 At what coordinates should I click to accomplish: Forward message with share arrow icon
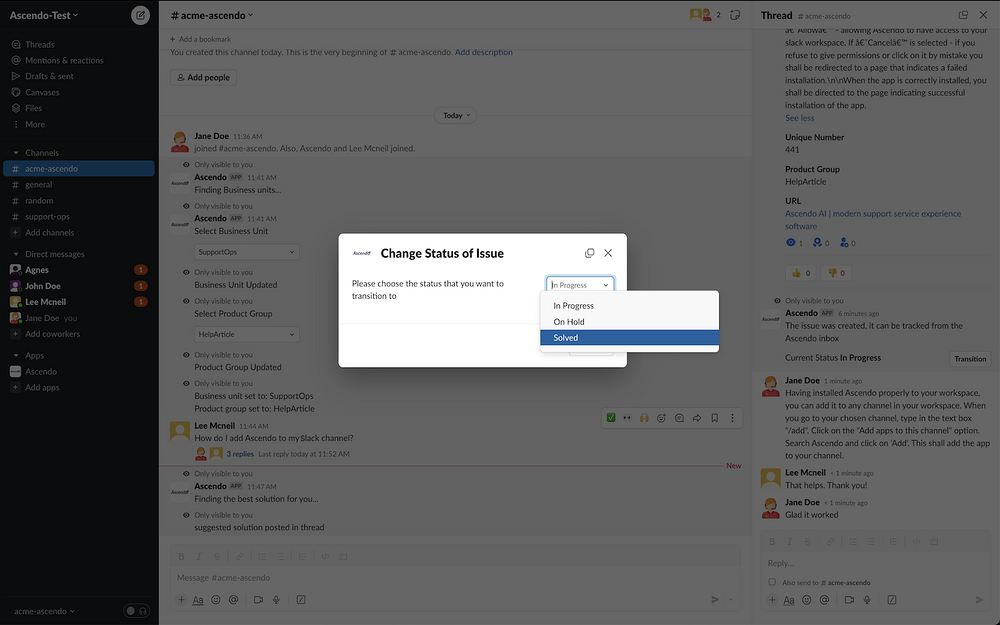pyautogui.click(x=697, y=418)
